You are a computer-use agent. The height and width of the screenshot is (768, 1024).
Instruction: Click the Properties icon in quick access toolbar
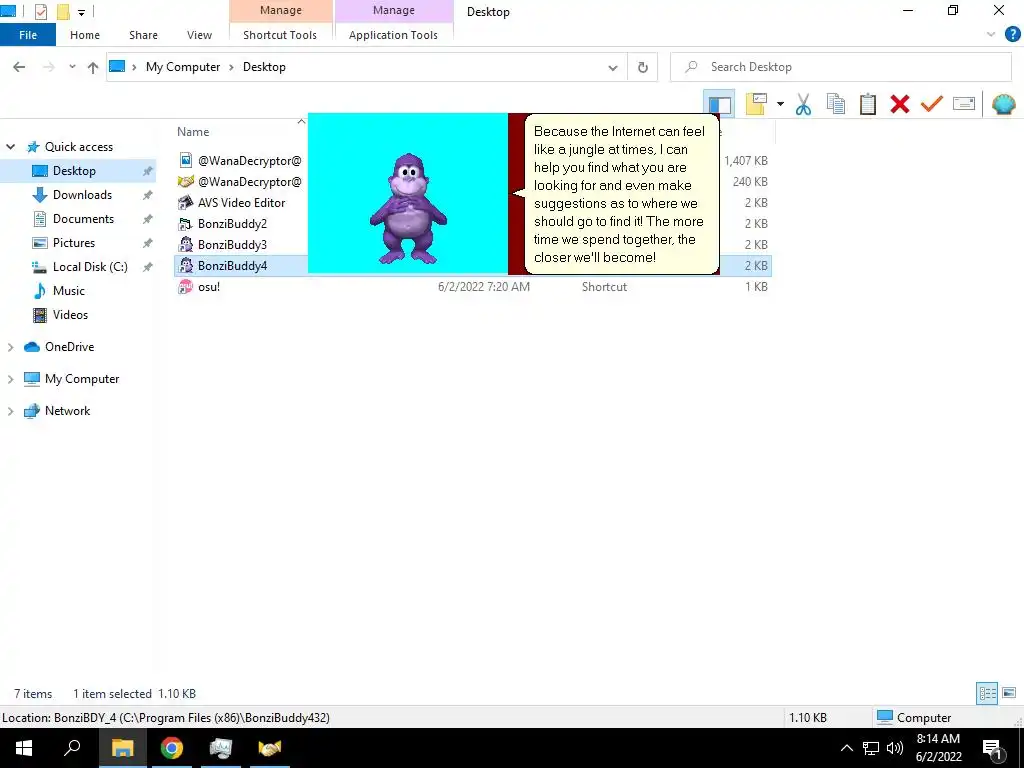40,12
